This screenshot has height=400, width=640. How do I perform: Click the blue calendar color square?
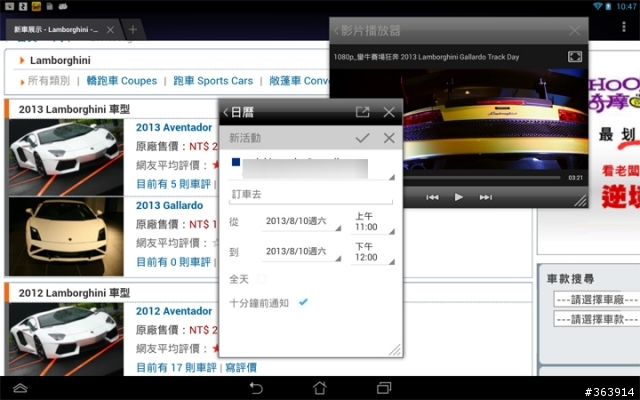click(x=236, y=162)
